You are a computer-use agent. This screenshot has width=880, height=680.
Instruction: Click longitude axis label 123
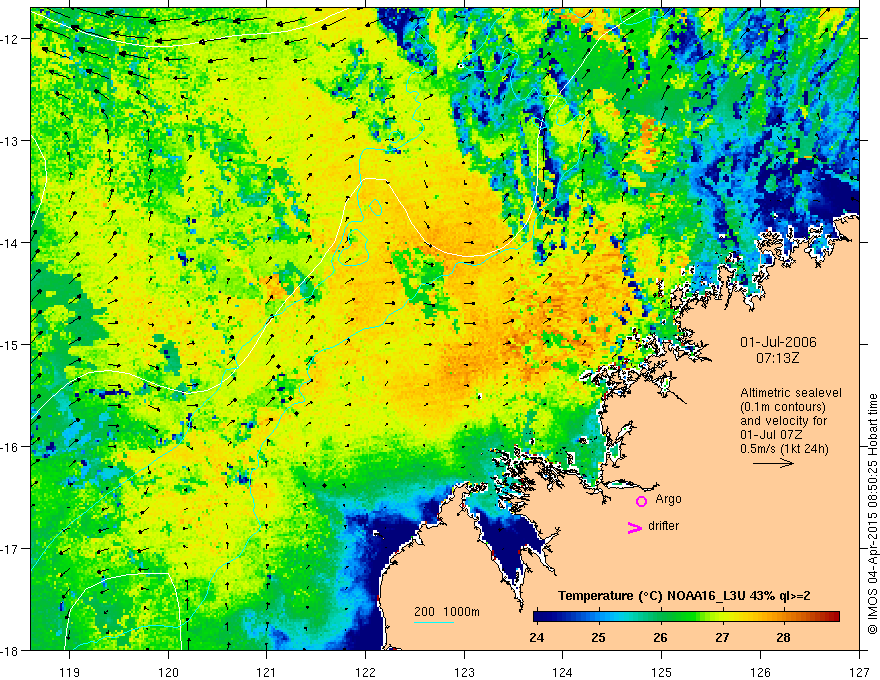coord(464,671)
